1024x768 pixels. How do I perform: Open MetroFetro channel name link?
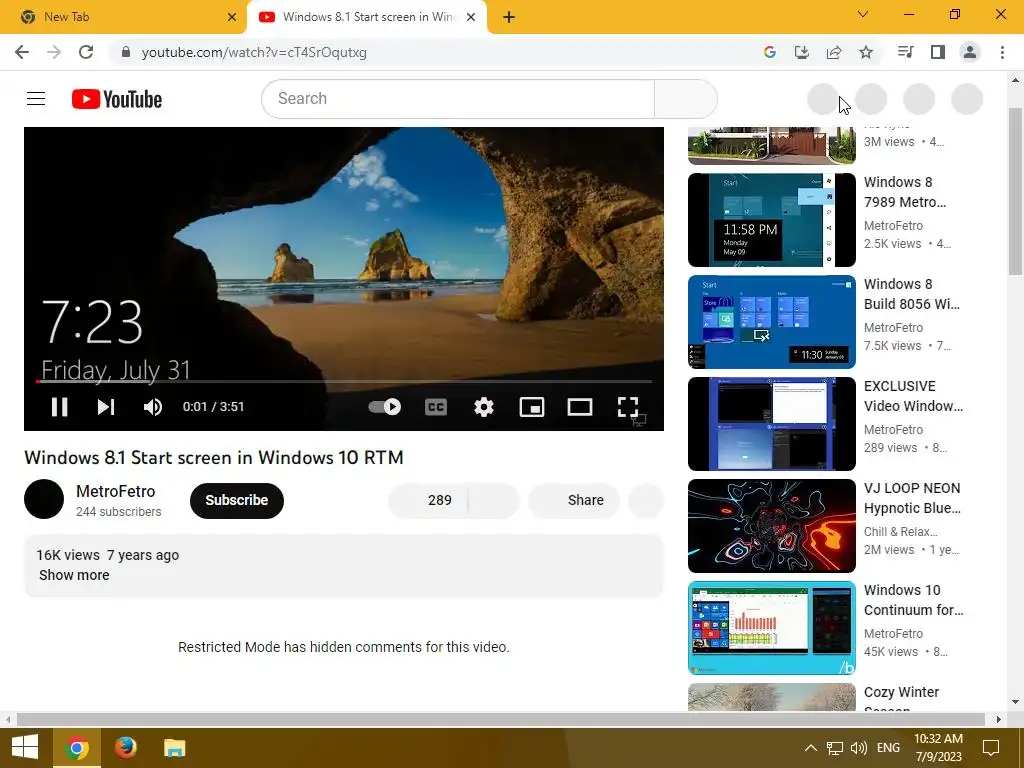point(116,491)
